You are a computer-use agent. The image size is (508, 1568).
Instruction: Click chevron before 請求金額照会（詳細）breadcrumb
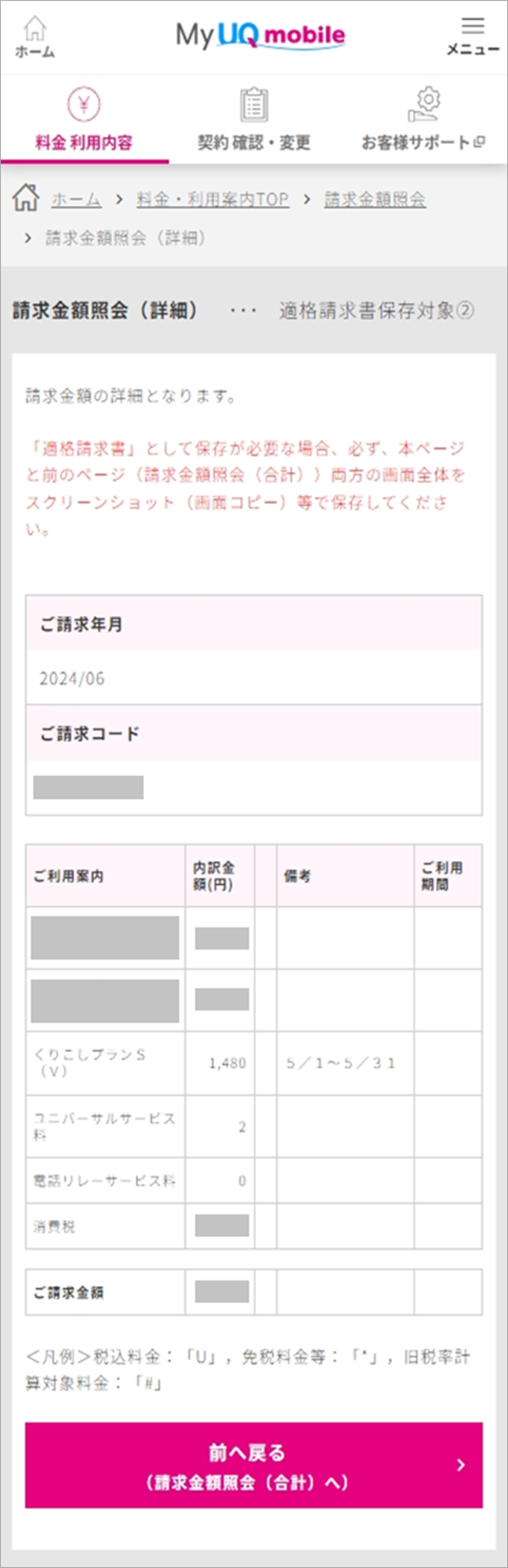28,238
